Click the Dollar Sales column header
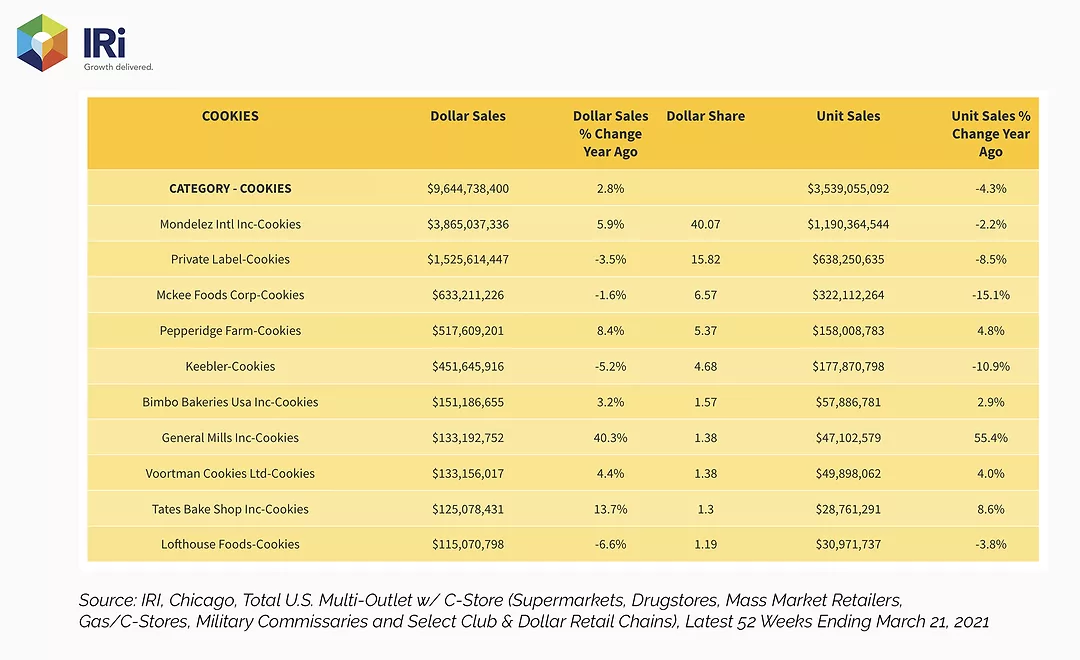 coord(468,116)
